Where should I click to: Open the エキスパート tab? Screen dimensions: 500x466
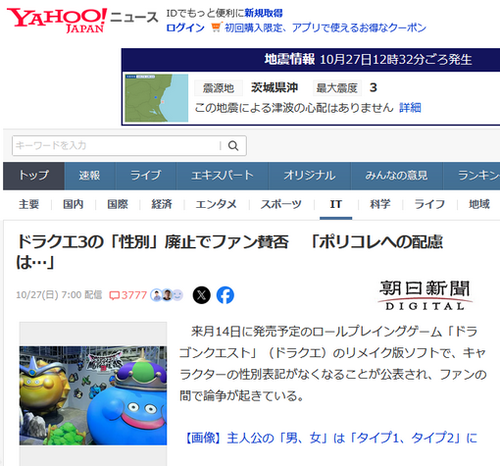(222, 176)
